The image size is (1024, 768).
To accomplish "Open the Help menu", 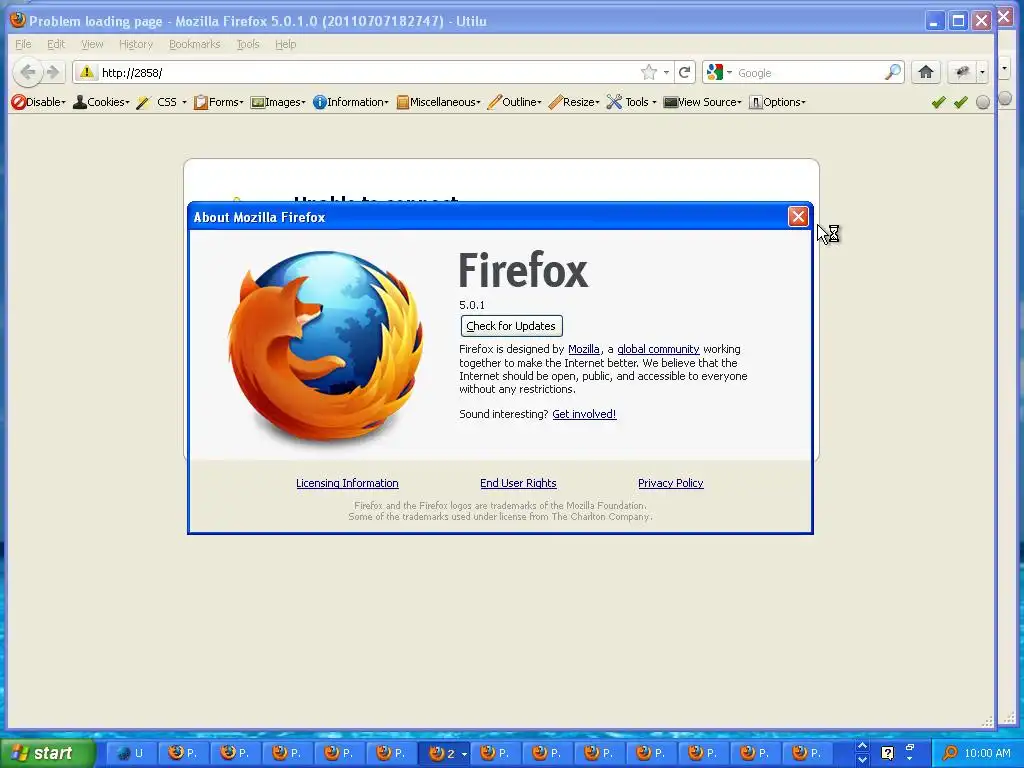I will click(285, 44).
